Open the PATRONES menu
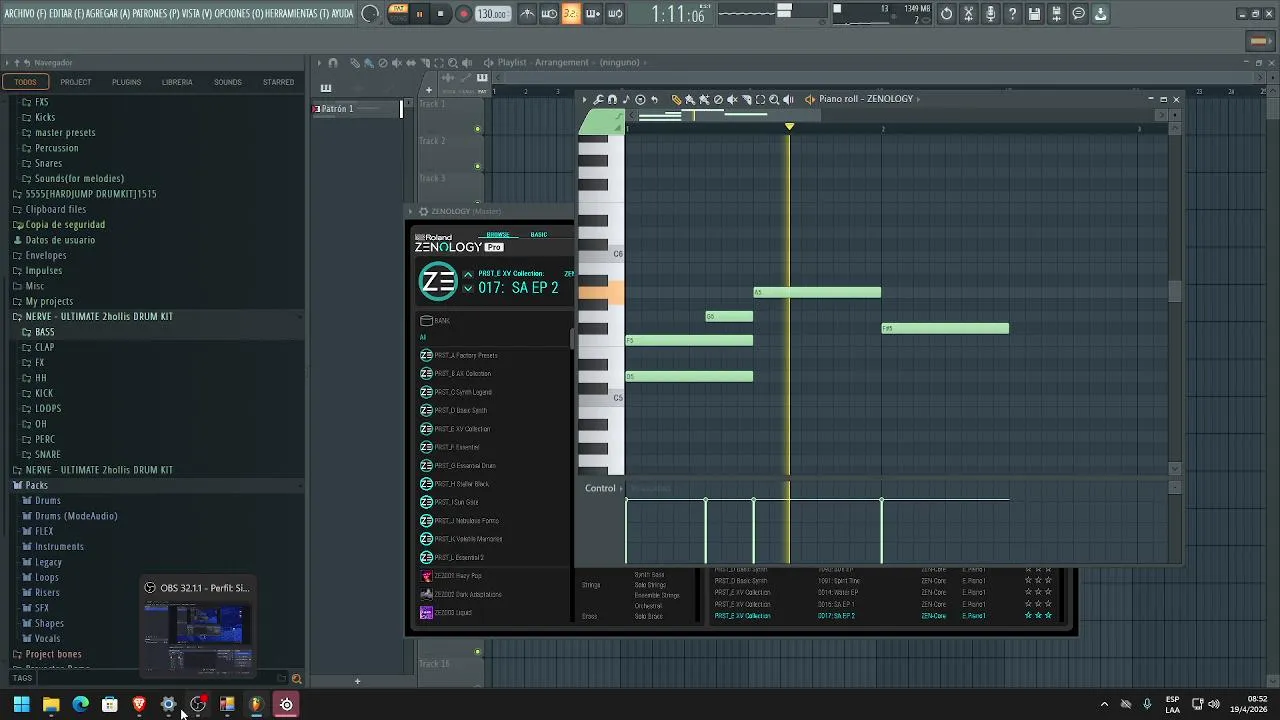 [x=156, y=14]
